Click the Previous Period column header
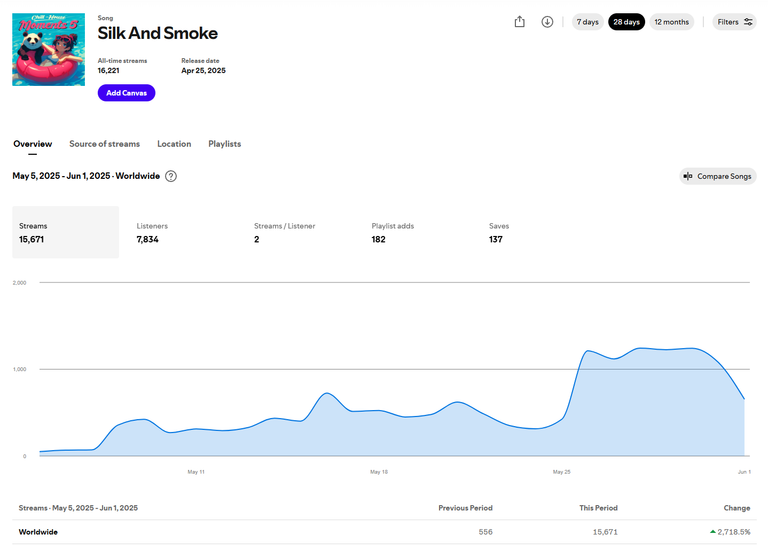768x559 pixels. pyautogui.click(x=465, y=508)
